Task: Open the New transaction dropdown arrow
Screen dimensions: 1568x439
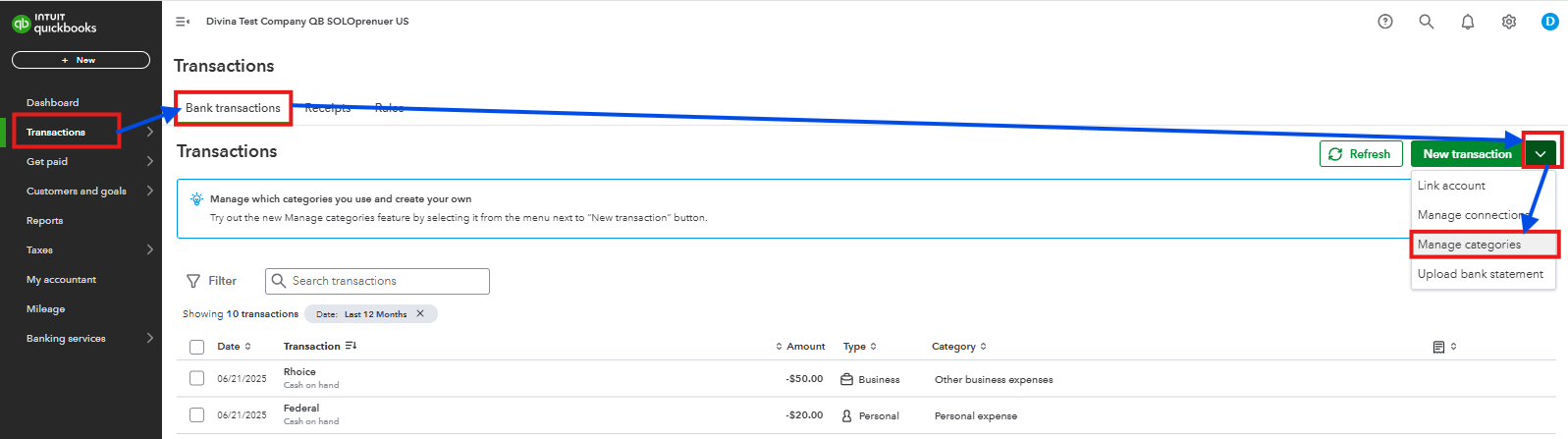Action: tap(1541, 154)
